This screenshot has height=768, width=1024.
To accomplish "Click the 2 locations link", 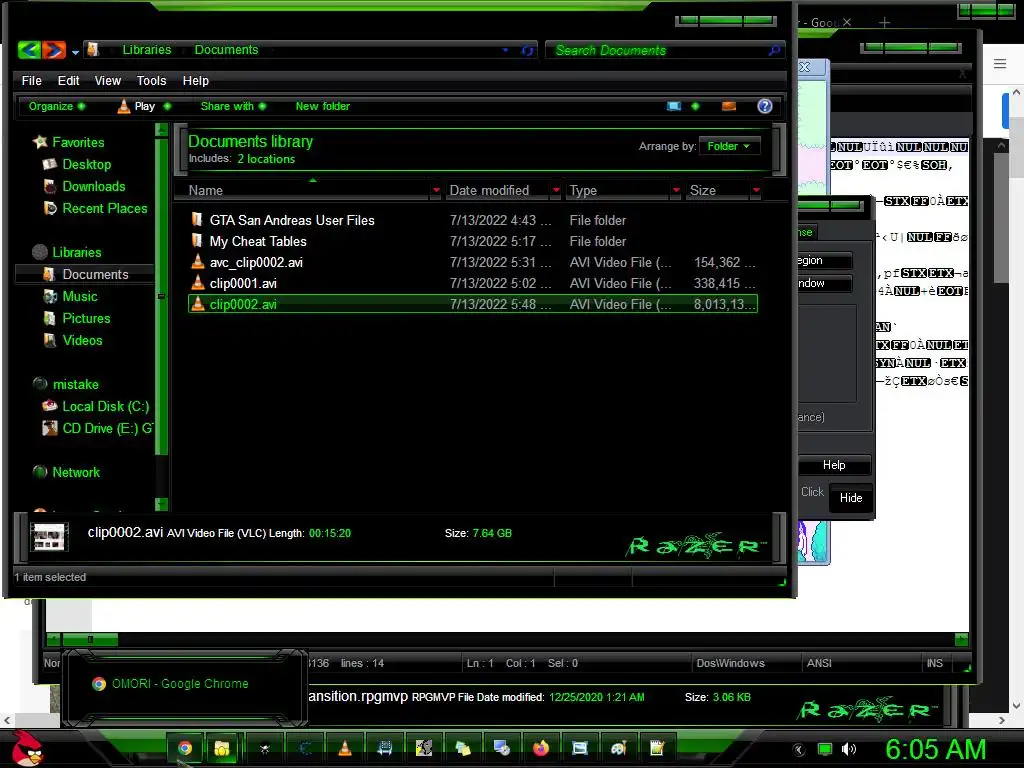I will (266, 159).
